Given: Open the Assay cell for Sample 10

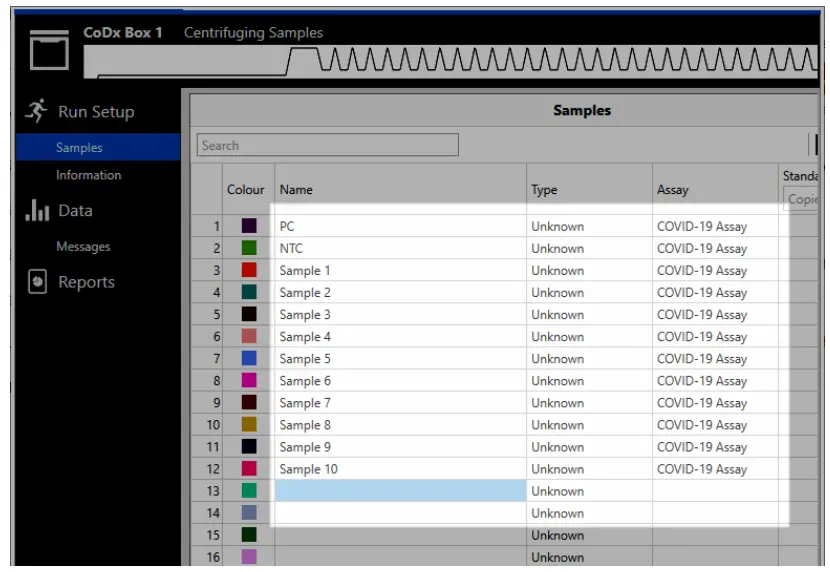Looking at the screenshot, I should coord(715,468).
